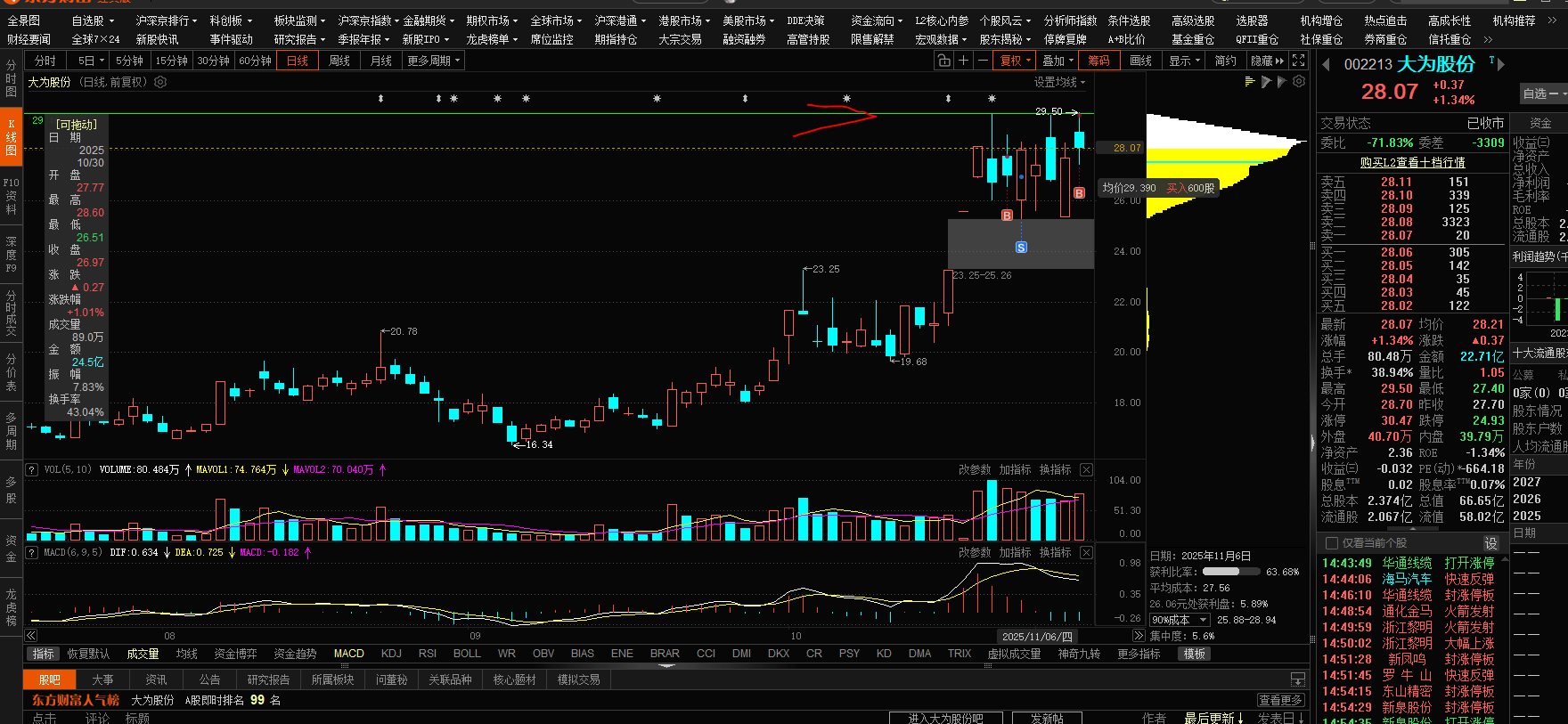Viewport: 1568px width, 724px height.
Task: Toggle 简约 simple mode
Action: [x=1226, y=61]
